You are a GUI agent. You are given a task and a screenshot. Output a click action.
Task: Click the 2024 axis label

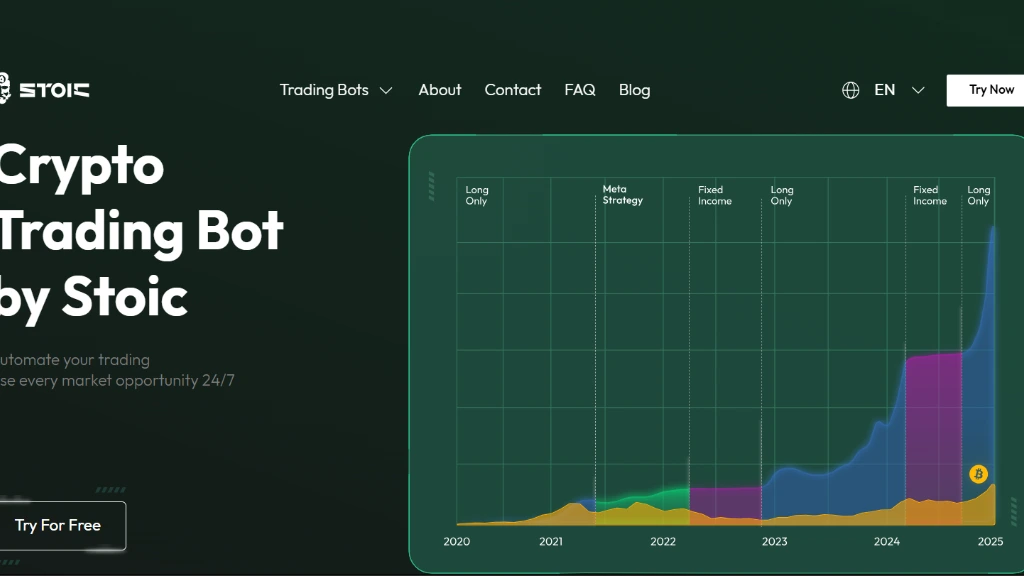(x=887, y=541)
